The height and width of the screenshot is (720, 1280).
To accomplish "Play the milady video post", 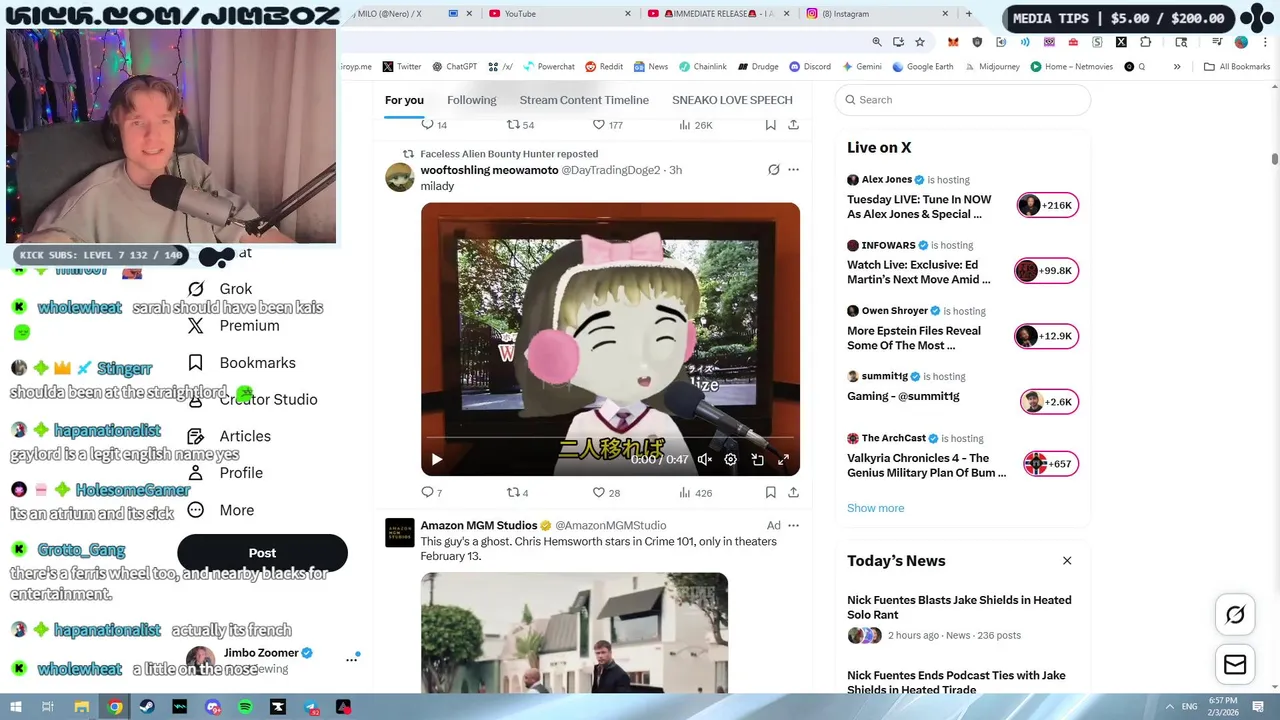I will (x=437, y=460).
